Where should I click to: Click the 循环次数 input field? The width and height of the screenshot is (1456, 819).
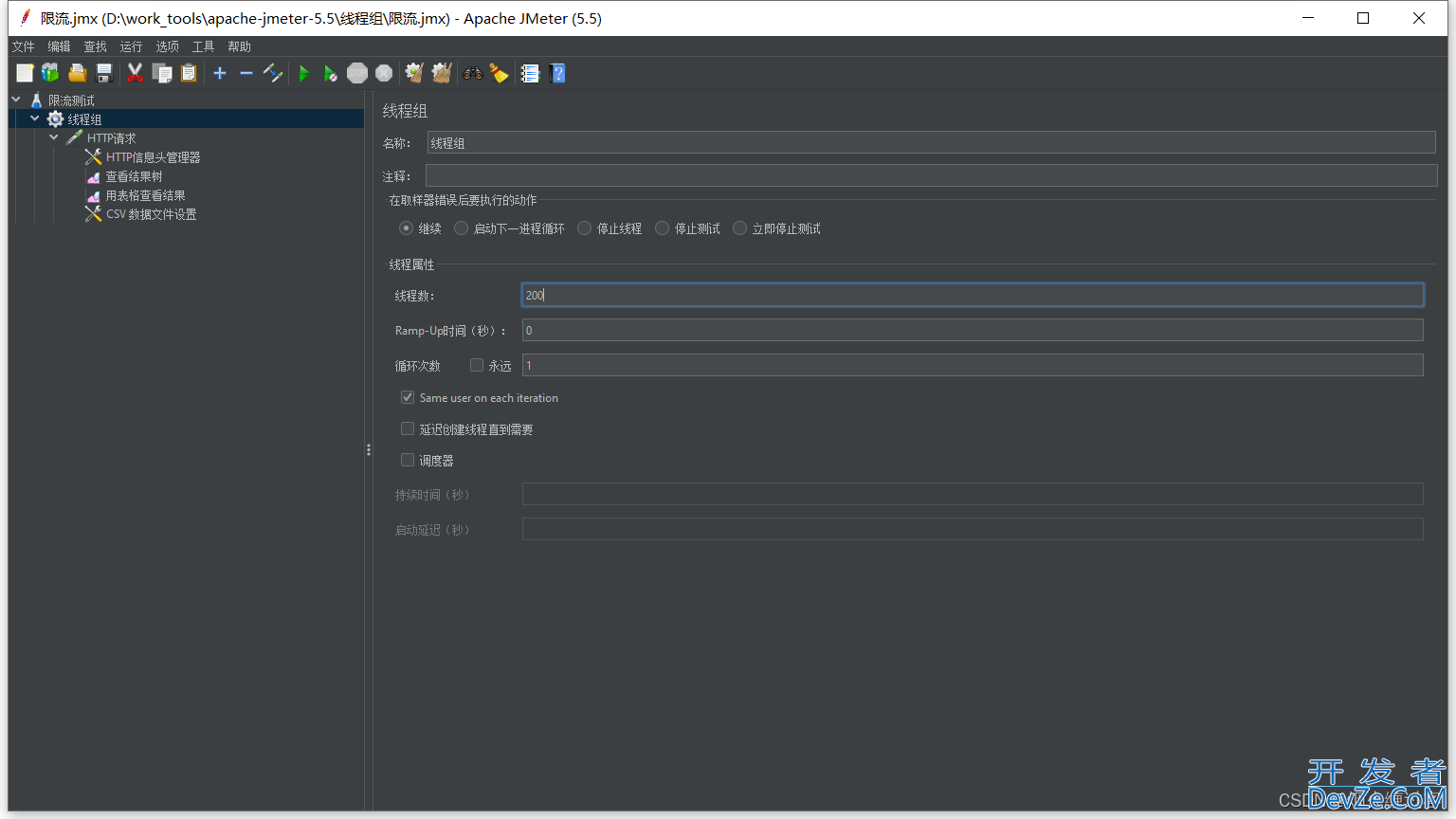(x=973, y=365)
